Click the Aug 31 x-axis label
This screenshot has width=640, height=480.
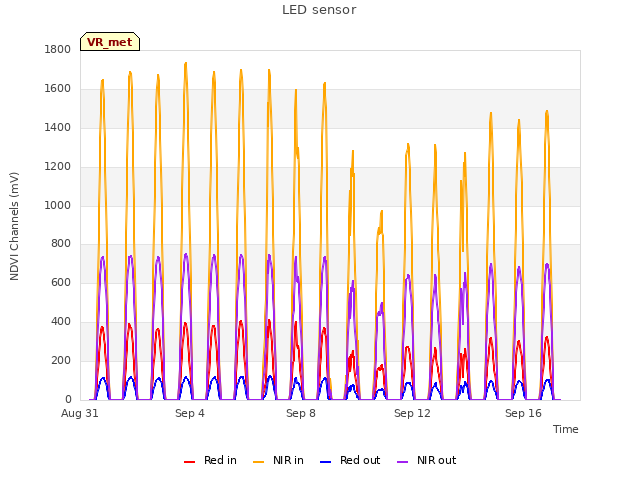coord(80,413)
